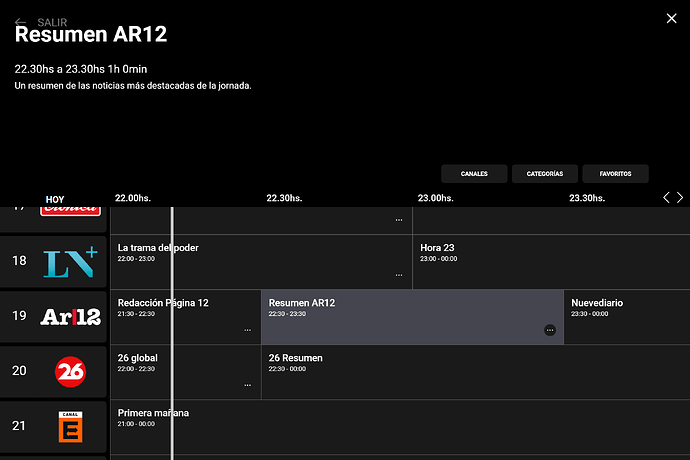Click the 23.00hs. time header
Screen dimensions: 690x460
pyautogui.click(x=436, y=198)
